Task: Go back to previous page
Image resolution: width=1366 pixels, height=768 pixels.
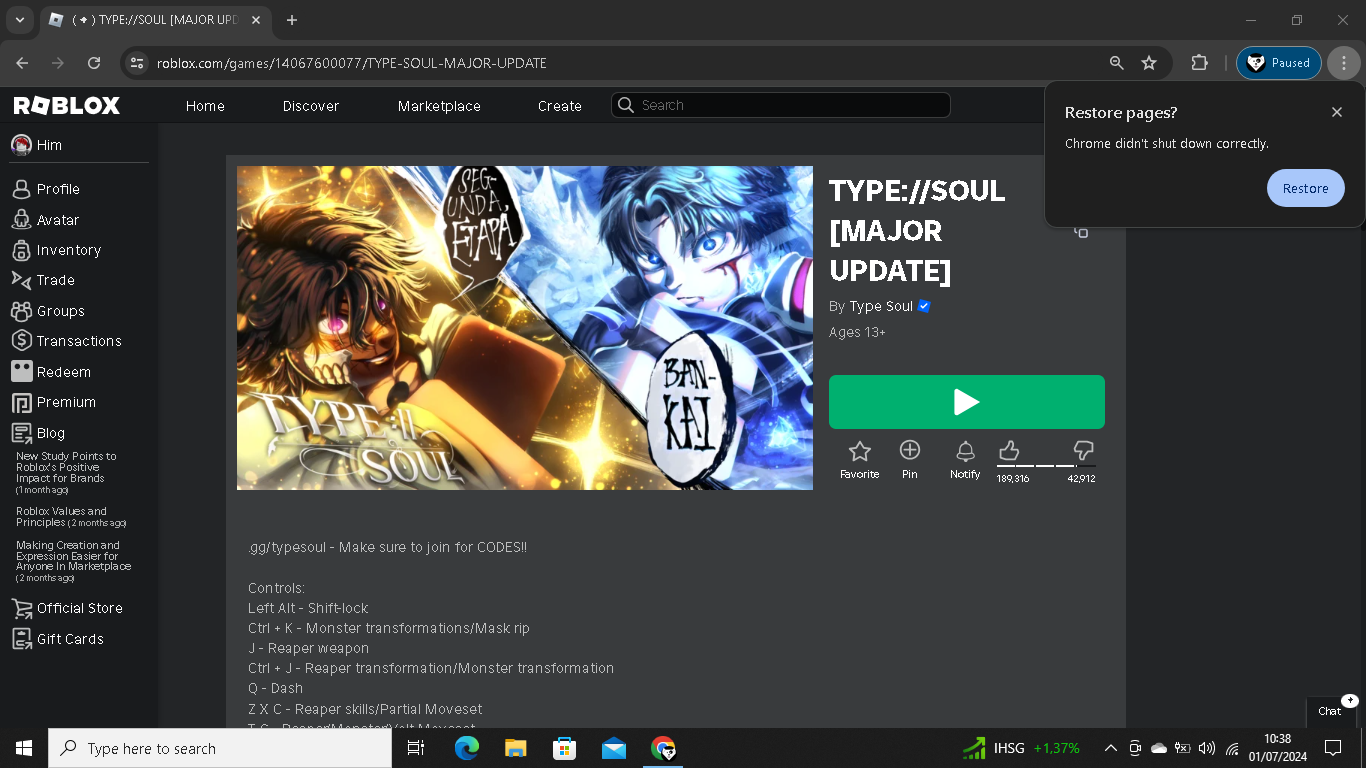Action: click(x=22, y=63)
